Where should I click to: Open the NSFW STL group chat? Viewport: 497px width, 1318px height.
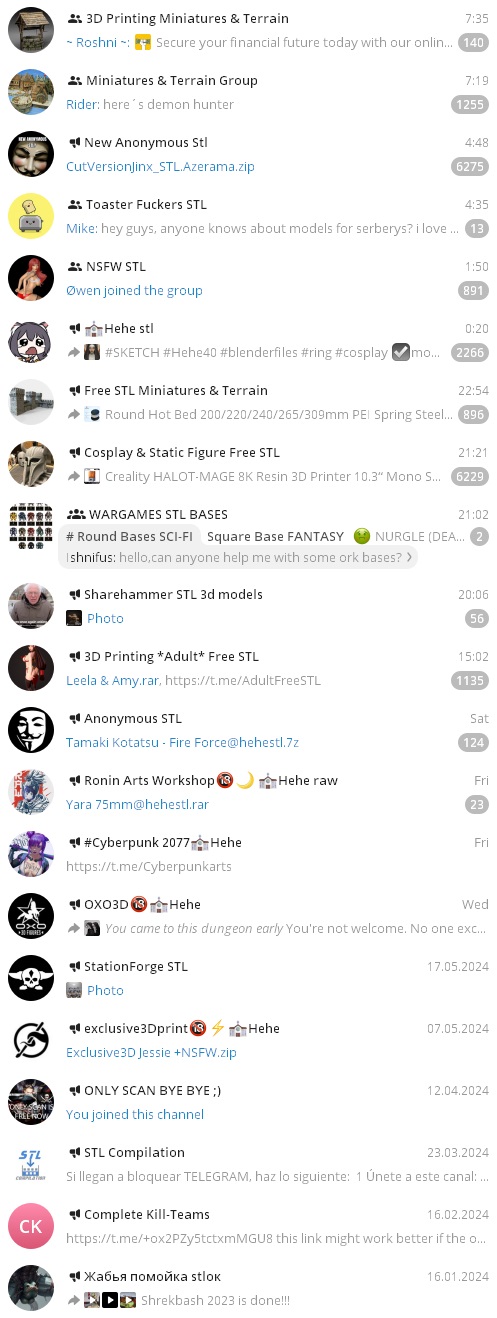coord(248,278)
